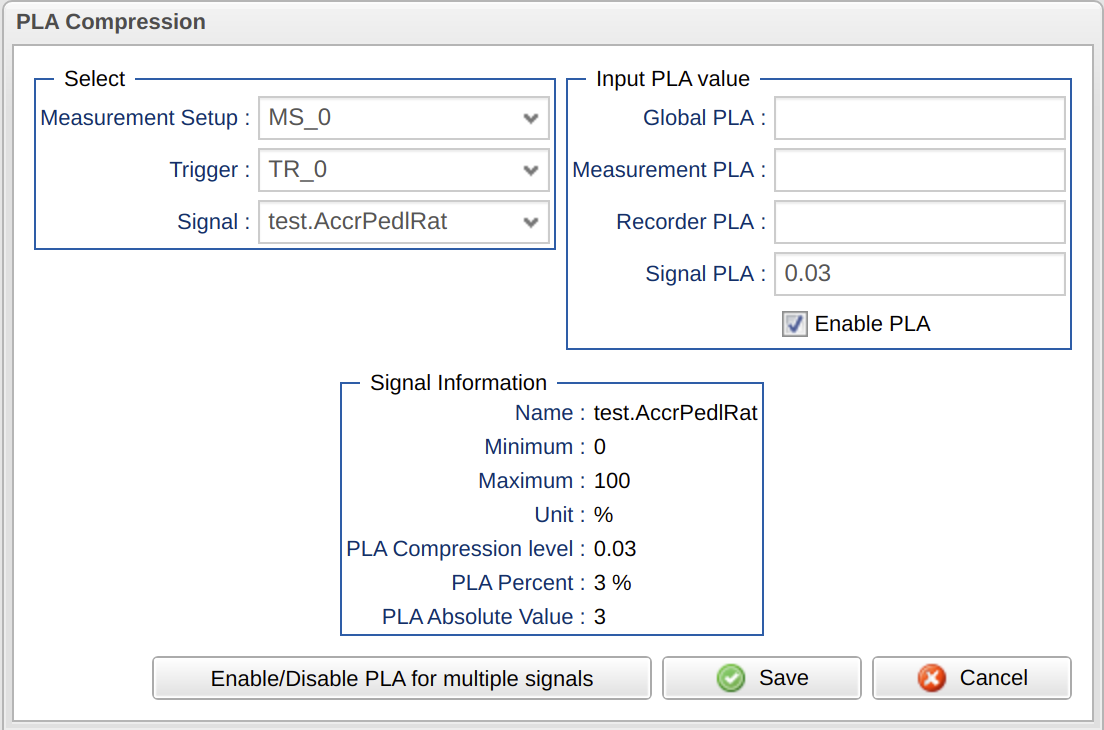
Task: Click into the Measurement PLA field
Action: point(919,170)
